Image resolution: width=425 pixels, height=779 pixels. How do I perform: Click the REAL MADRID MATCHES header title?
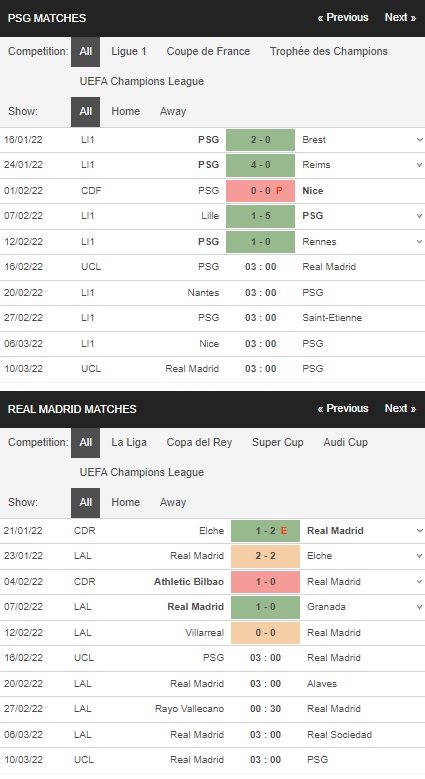pyautogui.click(x=72, y=409)
